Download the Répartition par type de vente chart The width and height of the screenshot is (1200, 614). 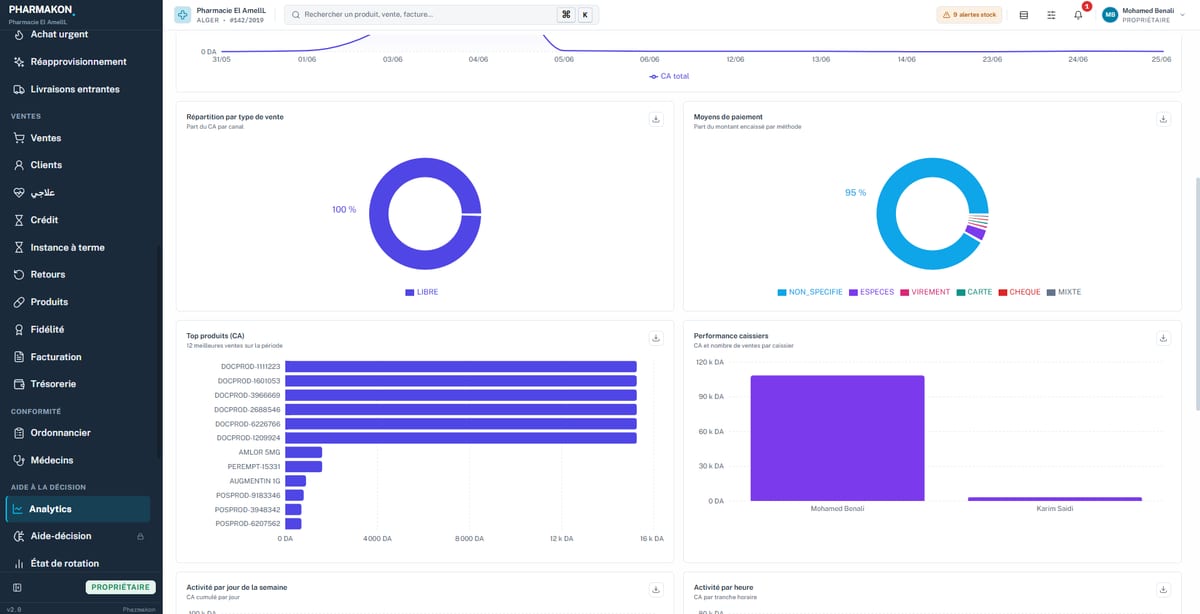click(656, 119)
